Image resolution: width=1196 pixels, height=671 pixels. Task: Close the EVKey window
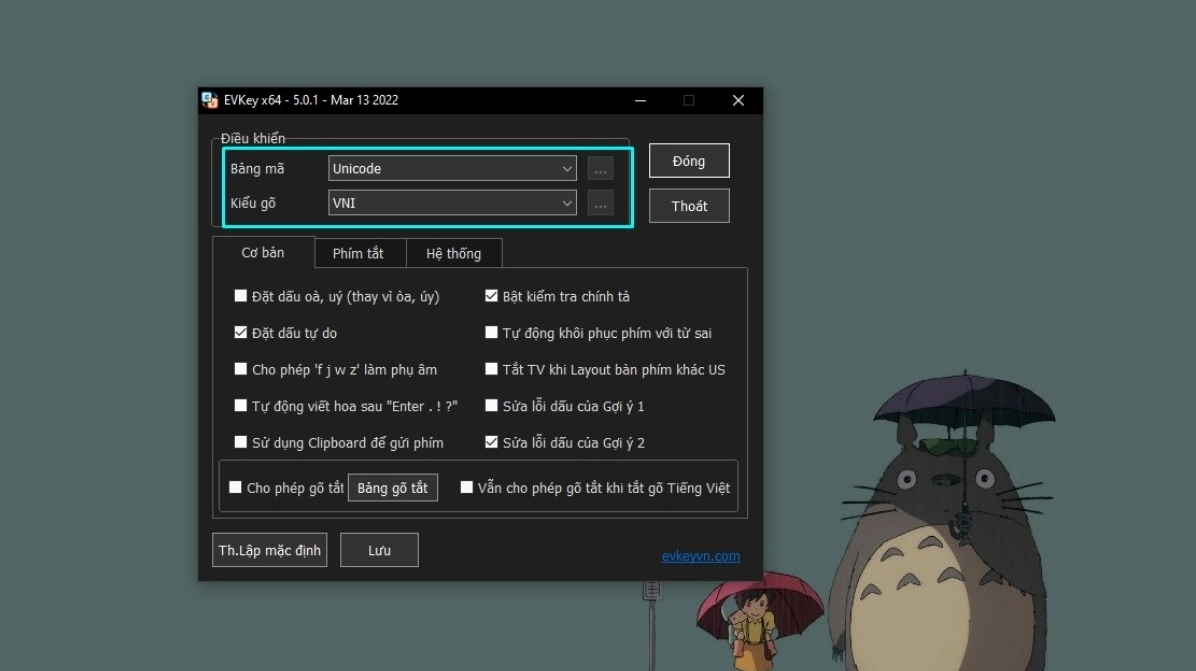[x=738, y=101]
